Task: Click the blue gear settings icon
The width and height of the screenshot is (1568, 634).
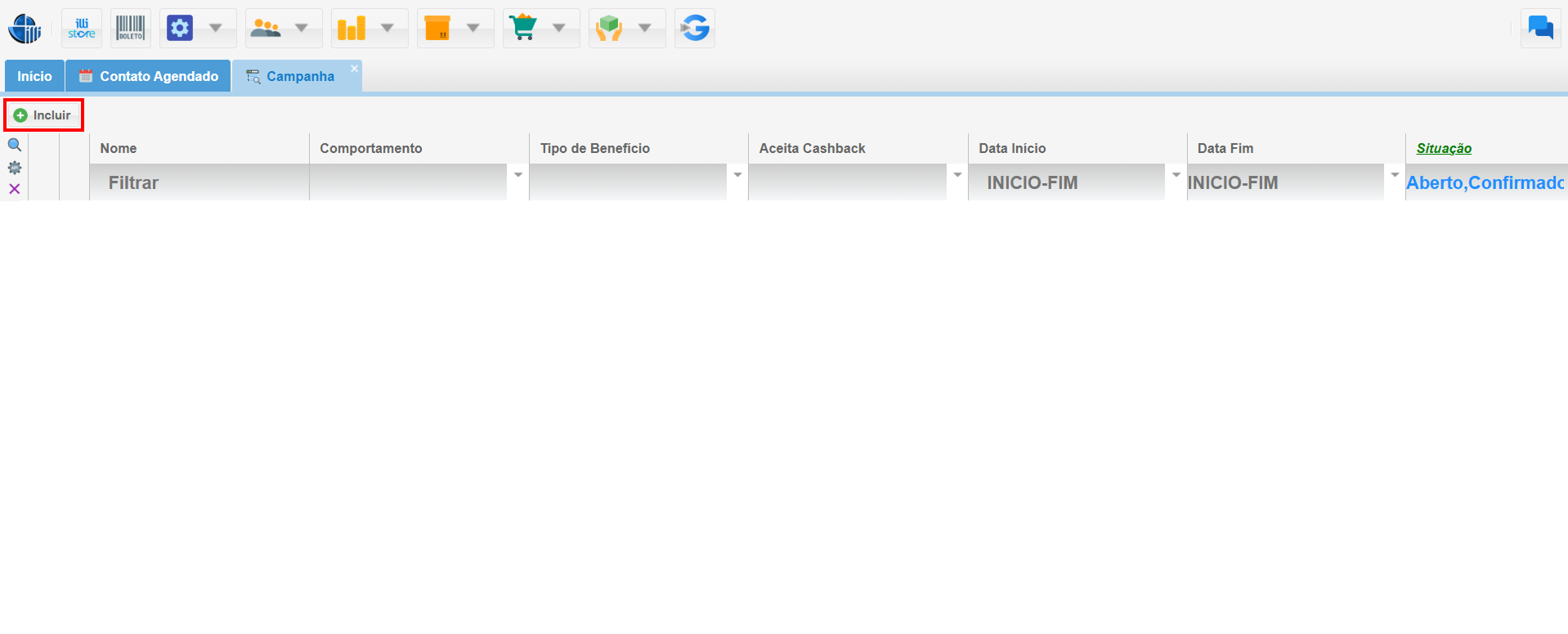Action: (x=180, y=29)
